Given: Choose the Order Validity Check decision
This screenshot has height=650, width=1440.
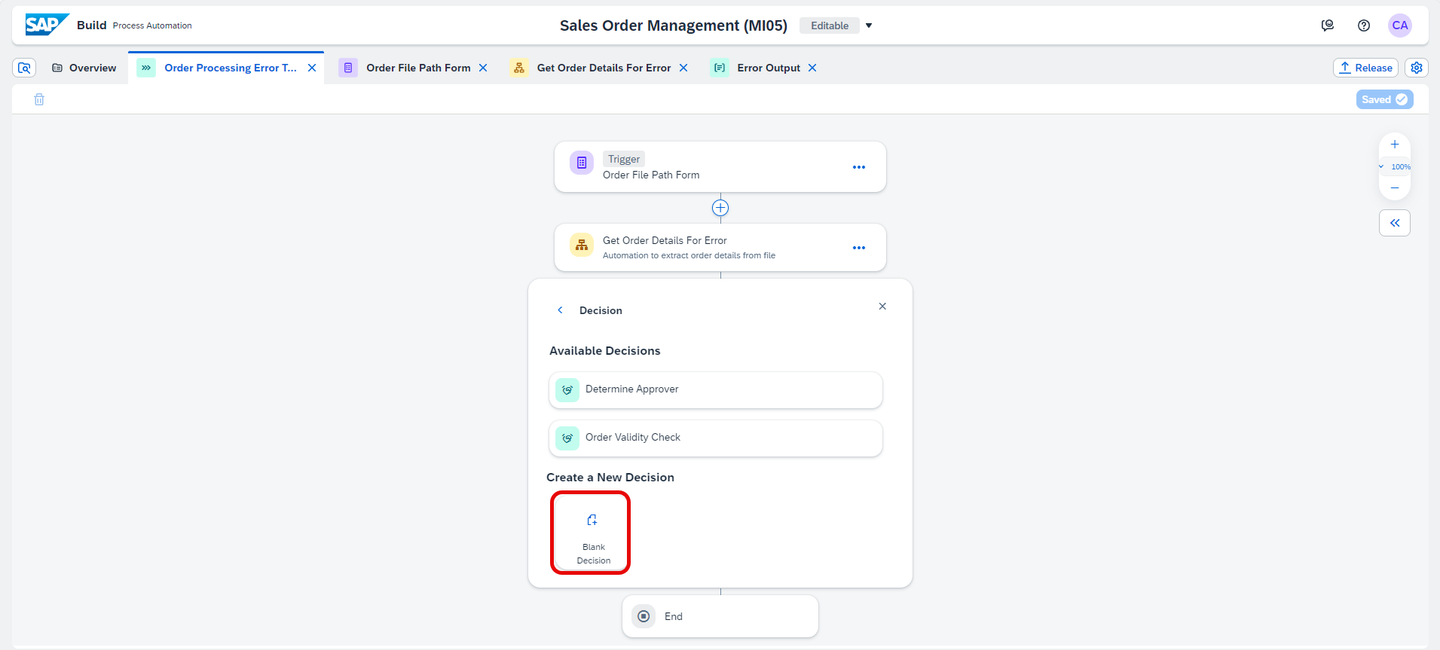Looking at the screenshot, I should 716,438.
